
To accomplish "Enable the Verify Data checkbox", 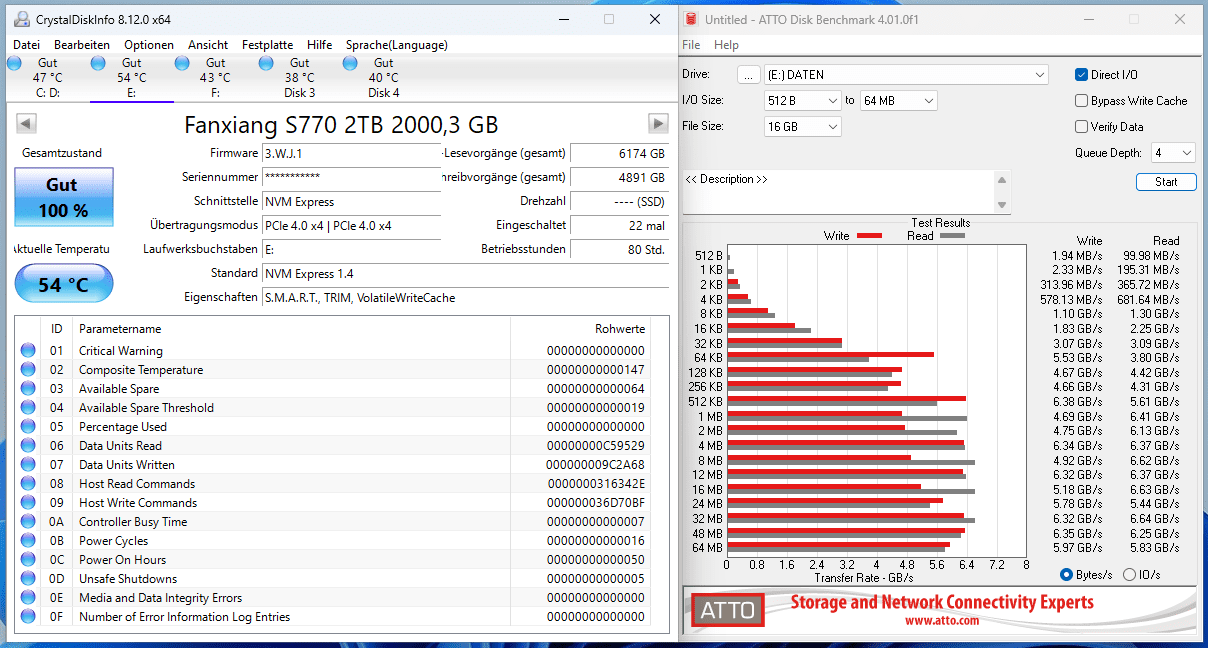I will 1081,126.
